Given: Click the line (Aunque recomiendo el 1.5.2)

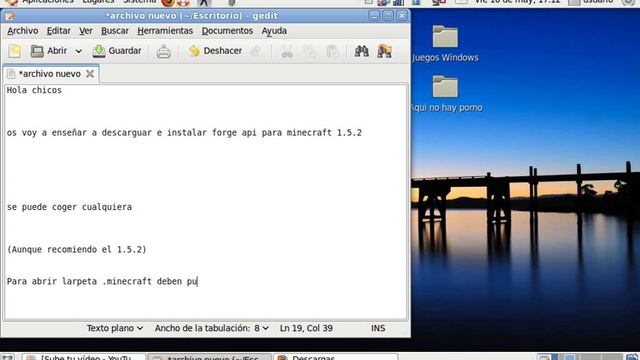Looking at the screenshot, I should tap(76, 249).
